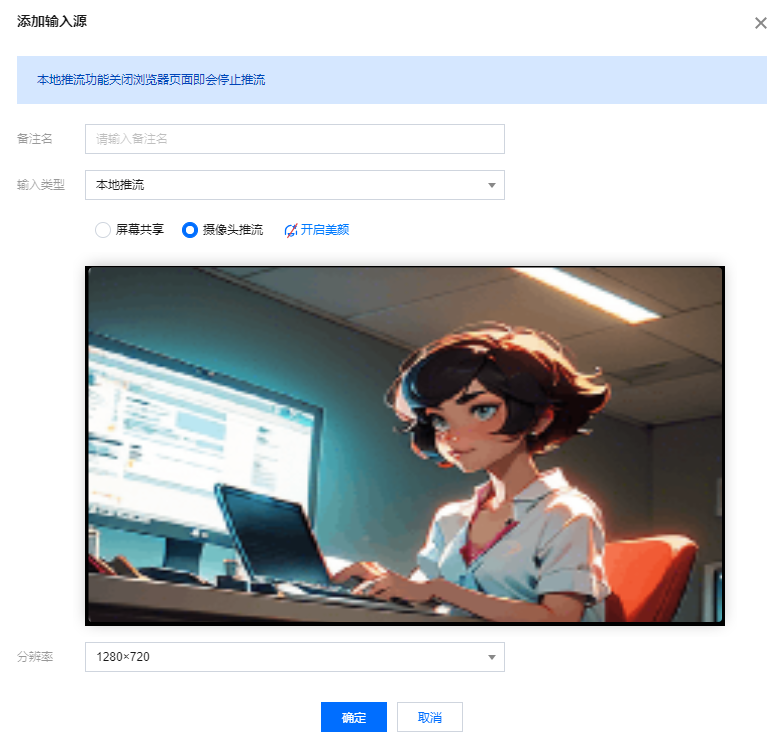This screenshot has width=773, height=736.
Task: Click the 输入类型 label
Action: coord(41,185)
